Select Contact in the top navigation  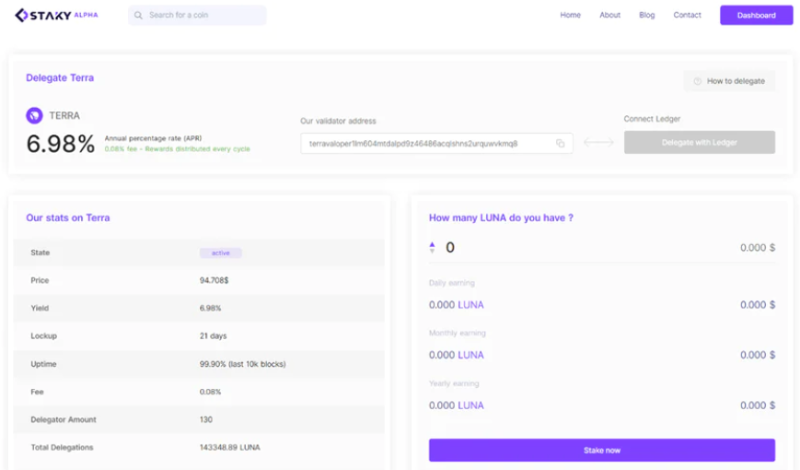[687, 15]
